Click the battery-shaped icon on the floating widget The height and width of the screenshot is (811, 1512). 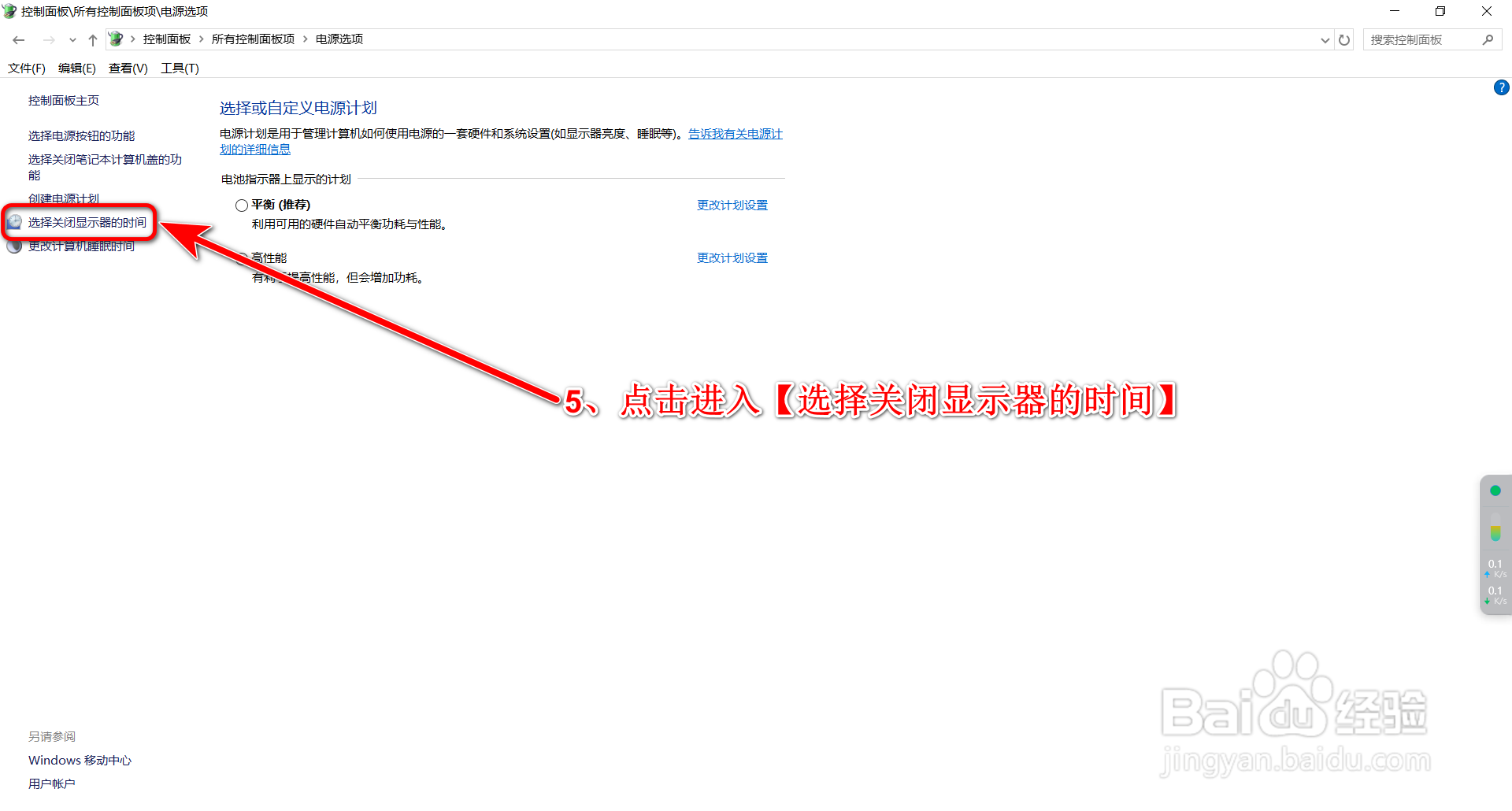pos(1495,529)
